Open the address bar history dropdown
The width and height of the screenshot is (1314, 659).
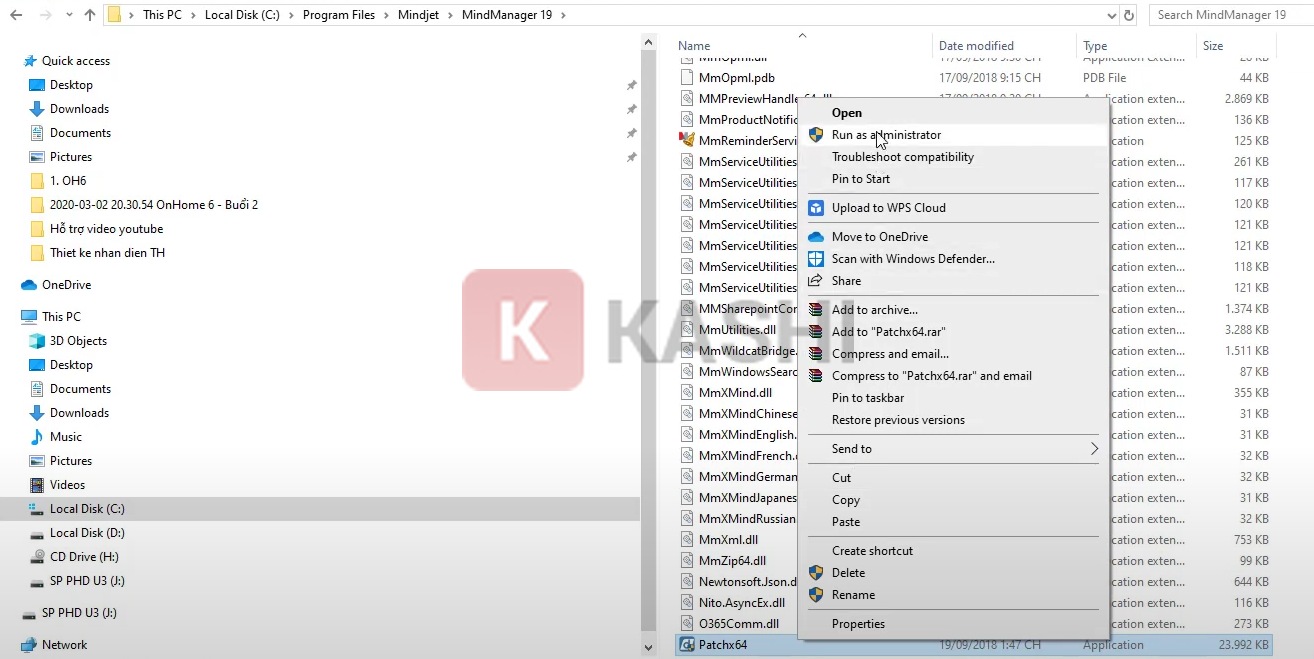(1110, 14)
